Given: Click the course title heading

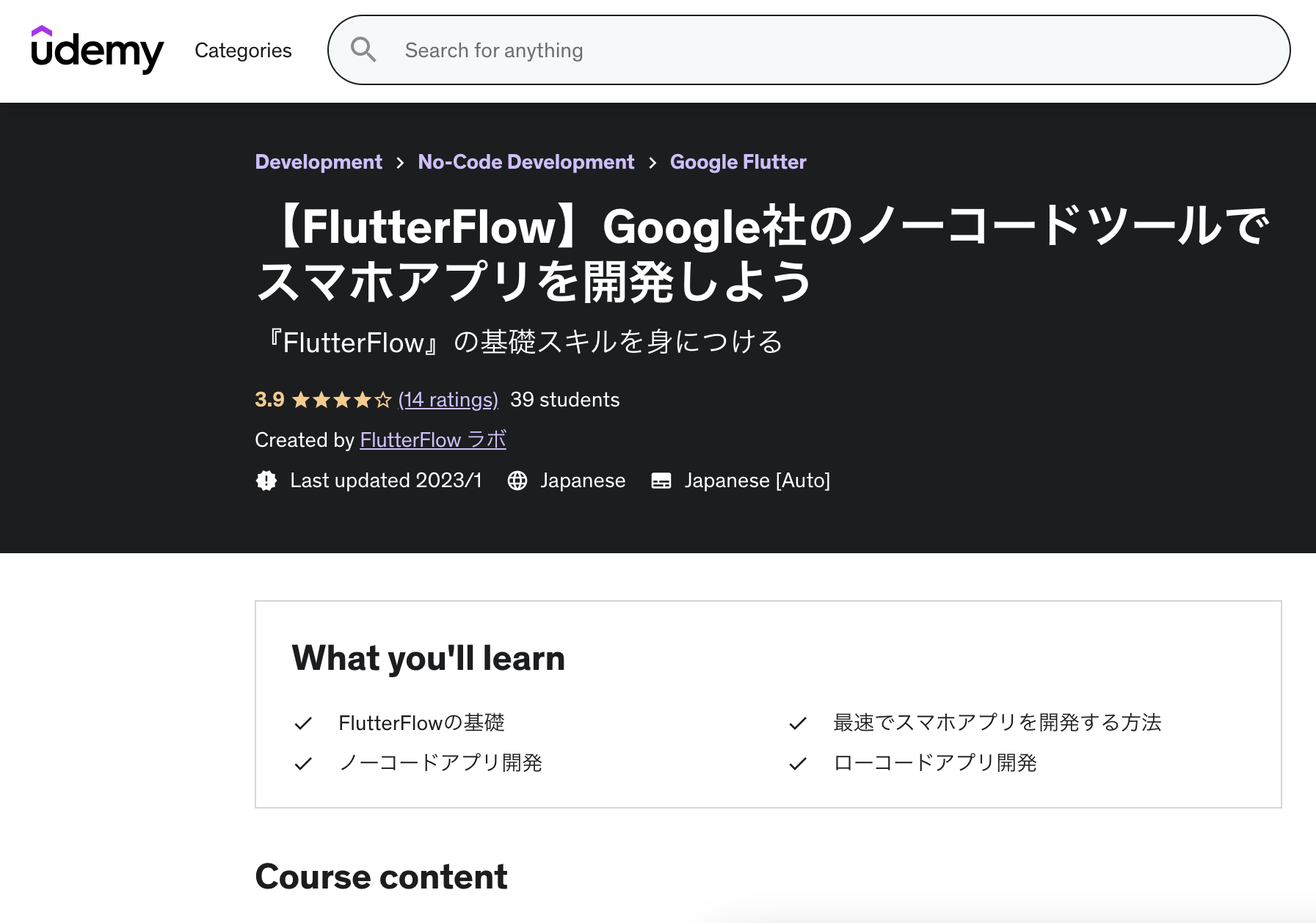Looking at the screenshot, I should (x=762, y=254).
